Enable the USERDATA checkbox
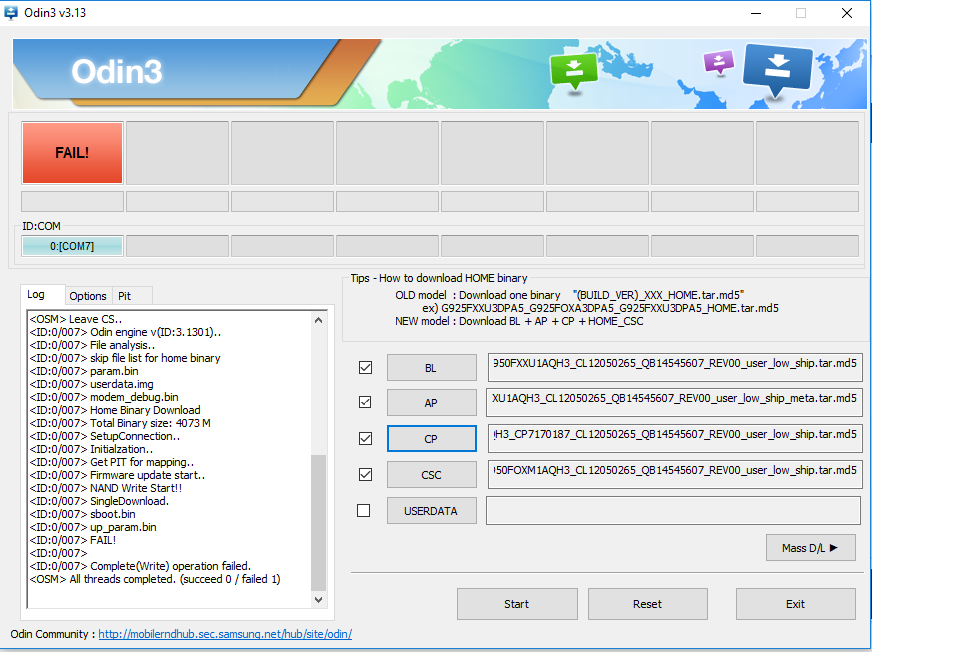This screenshot has height=652, width=960. [x=364, y=511]
